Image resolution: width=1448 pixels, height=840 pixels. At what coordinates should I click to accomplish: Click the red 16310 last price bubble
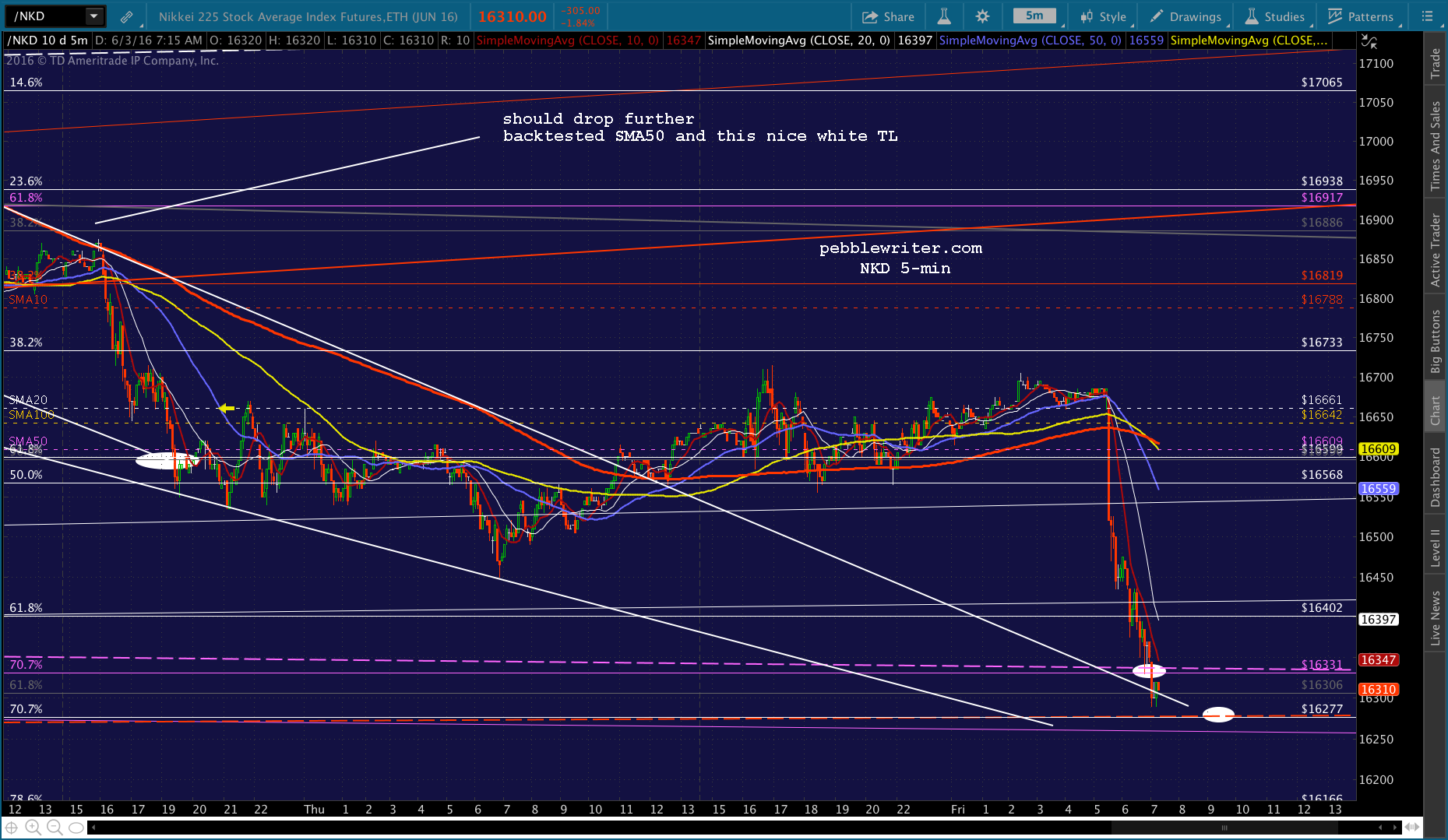(x=1378, y=690)
